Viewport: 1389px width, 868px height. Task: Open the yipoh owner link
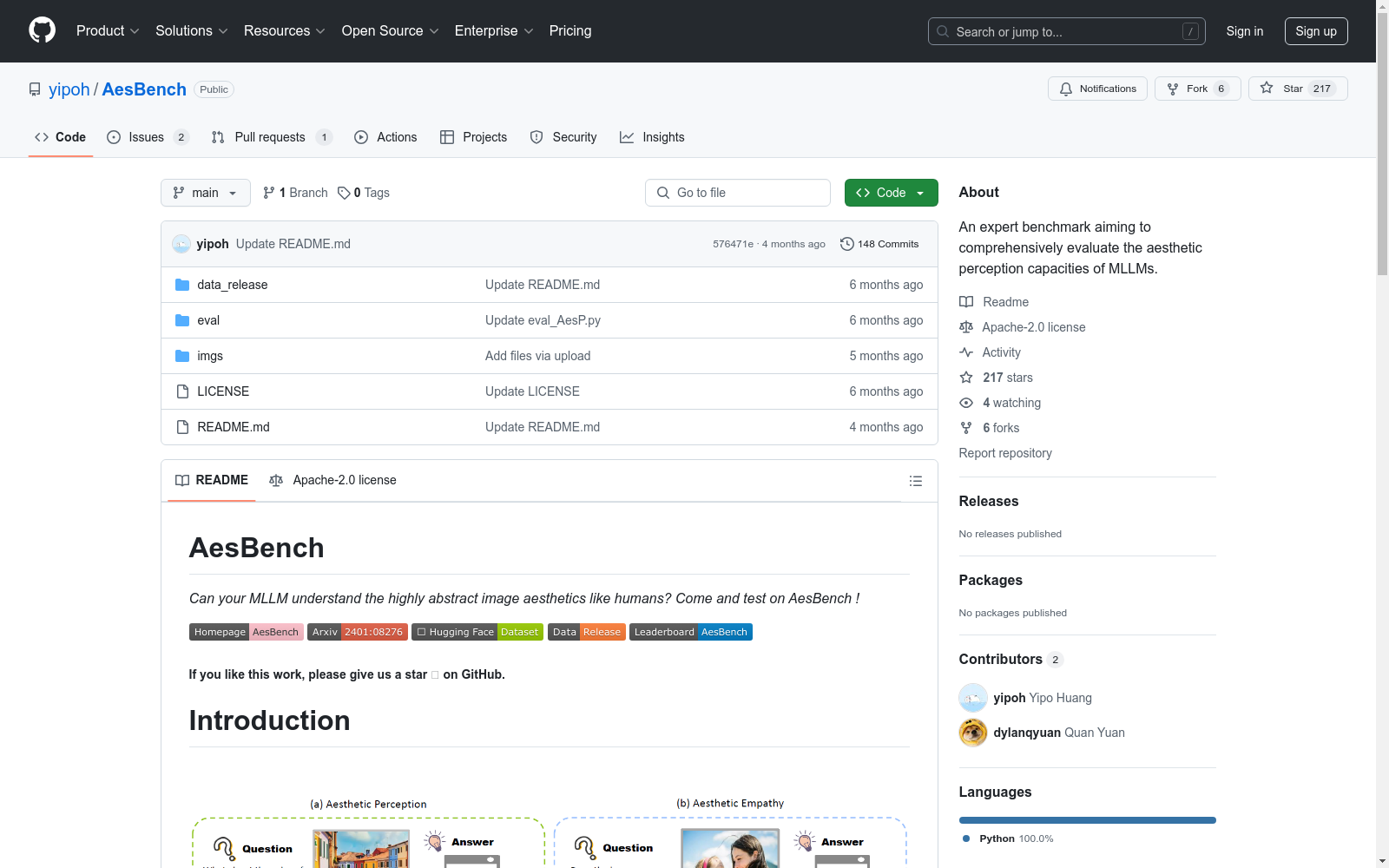(69, 89)
